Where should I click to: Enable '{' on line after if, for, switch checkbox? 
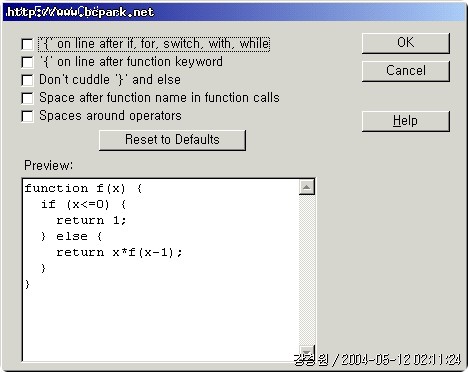(27, 44)
